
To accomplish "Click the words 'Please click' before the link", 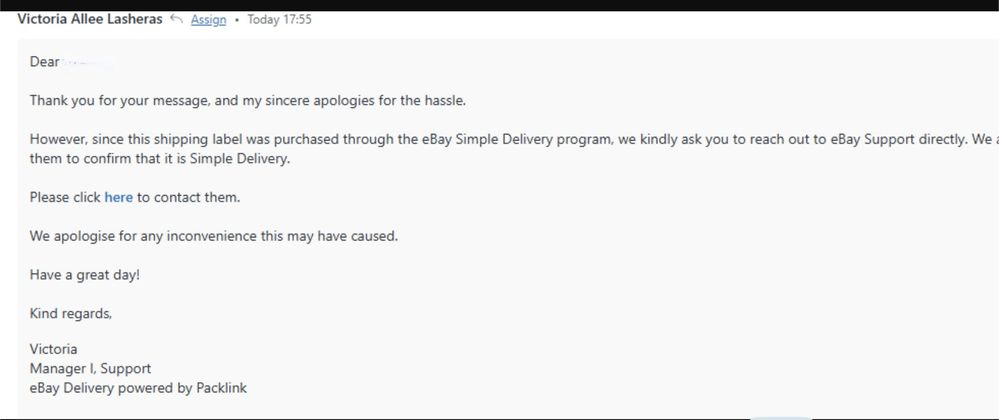I will [x=65, y=197].
